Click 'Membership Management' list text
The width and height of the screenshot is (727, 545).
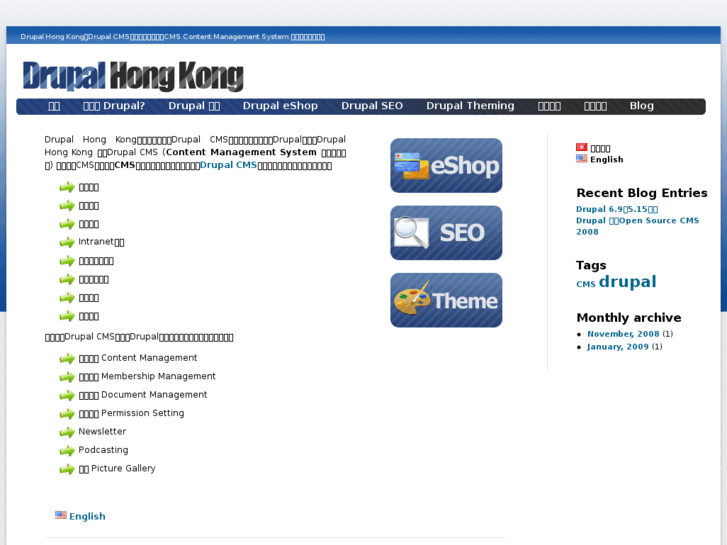click(x=158, y=376)
